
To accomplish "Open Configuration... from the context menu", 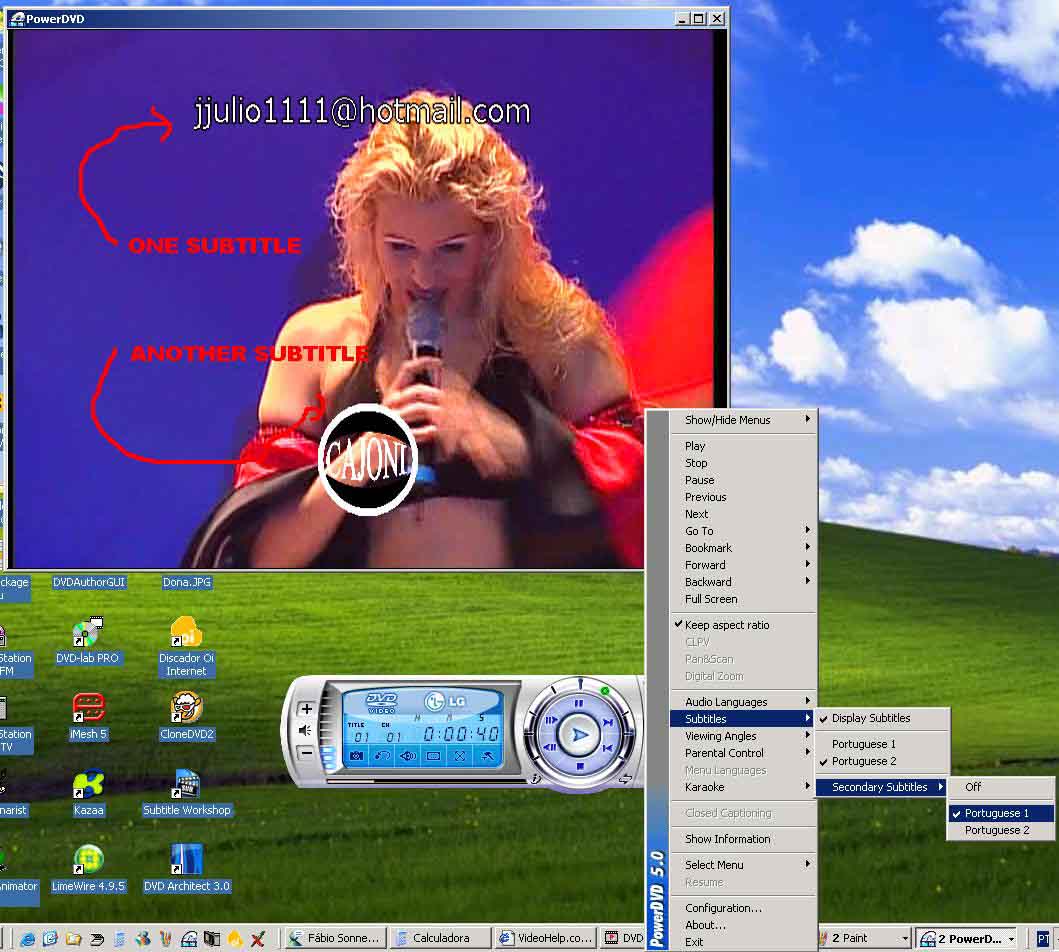I will tap(743, 908).
